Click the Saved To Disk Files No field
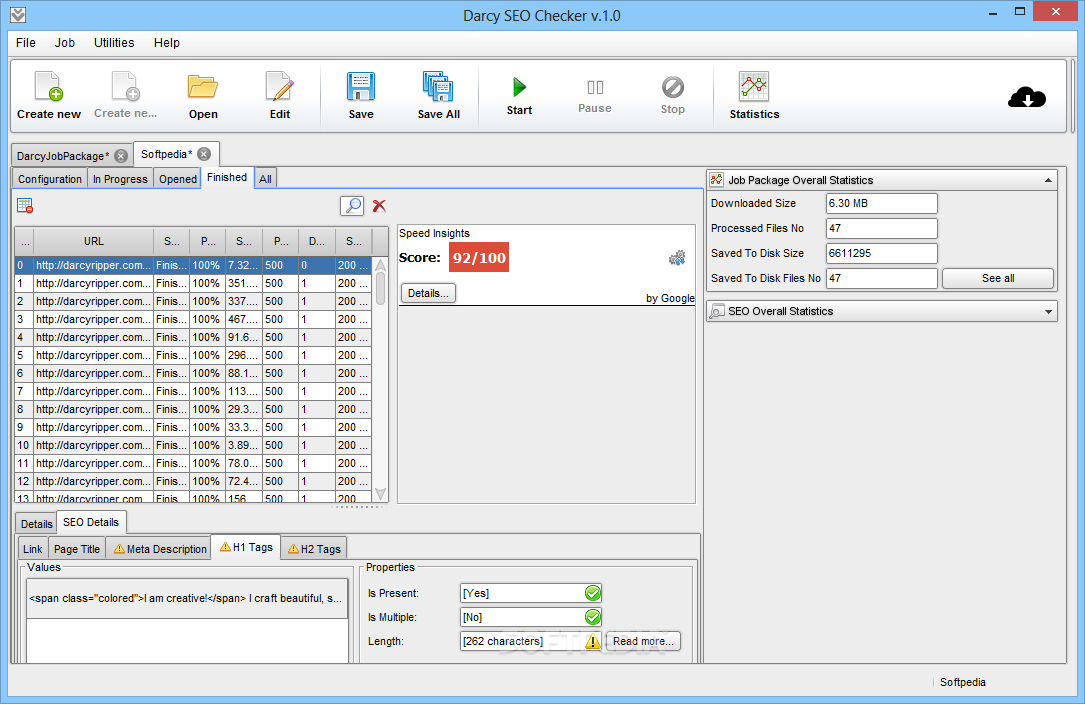This screenshot has height=704, width=1085. pos(882,278)
